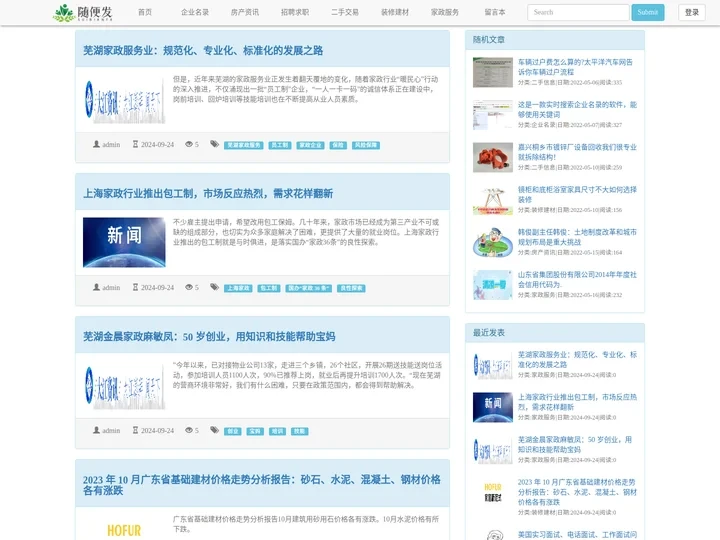
Task: Open article 上海家政行业推出包工制 title link
Action: click(x=208, y=193)
